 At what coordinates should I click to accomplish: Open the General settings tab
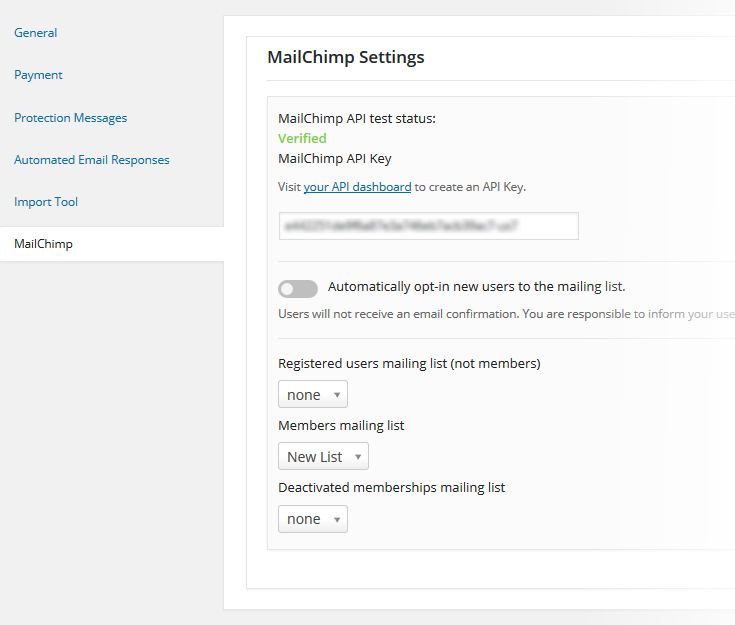tap(36, 33)
